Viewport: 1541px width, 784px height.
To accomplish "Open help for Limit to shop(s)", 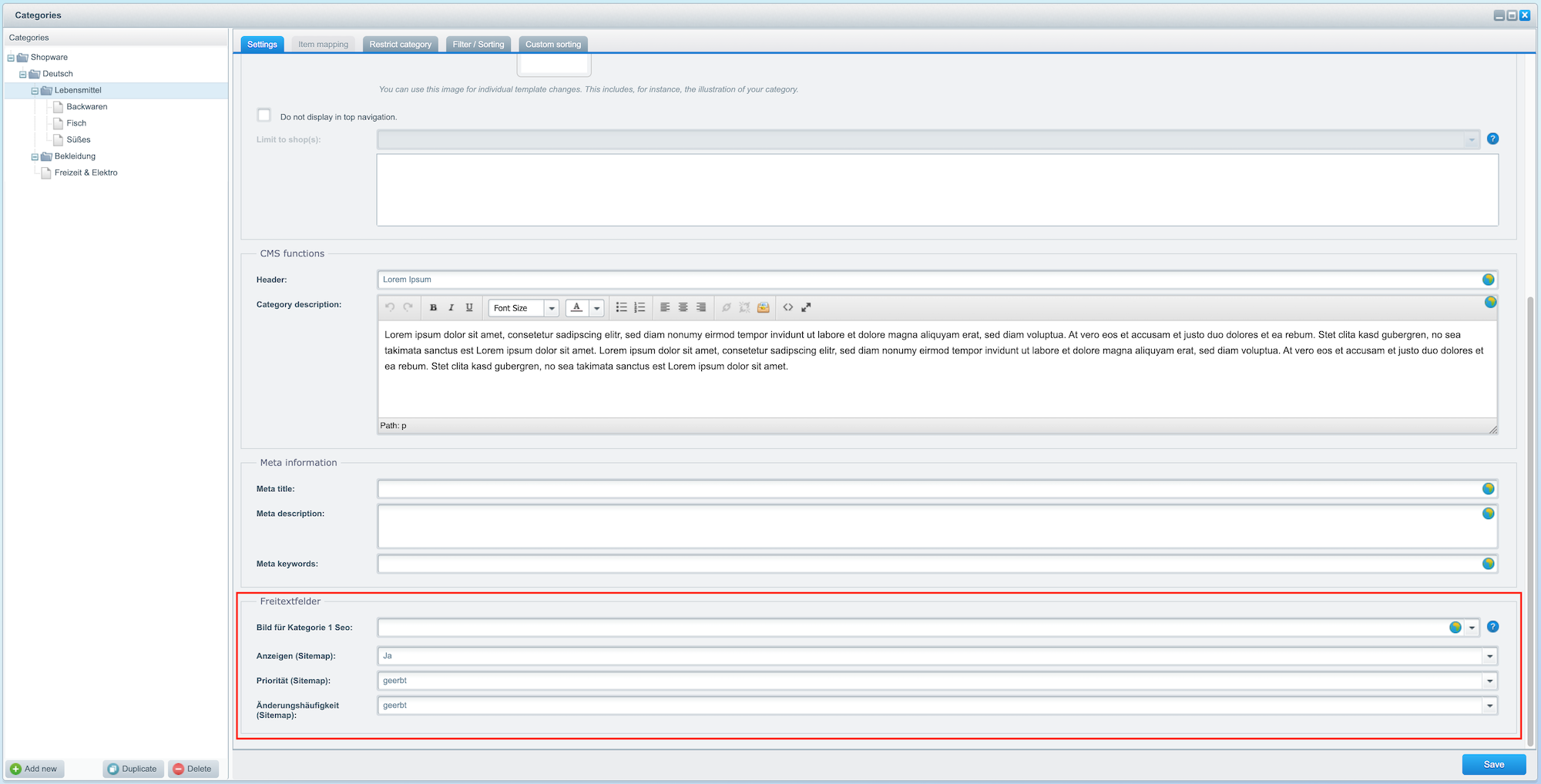I will [x=1493, y=139].
